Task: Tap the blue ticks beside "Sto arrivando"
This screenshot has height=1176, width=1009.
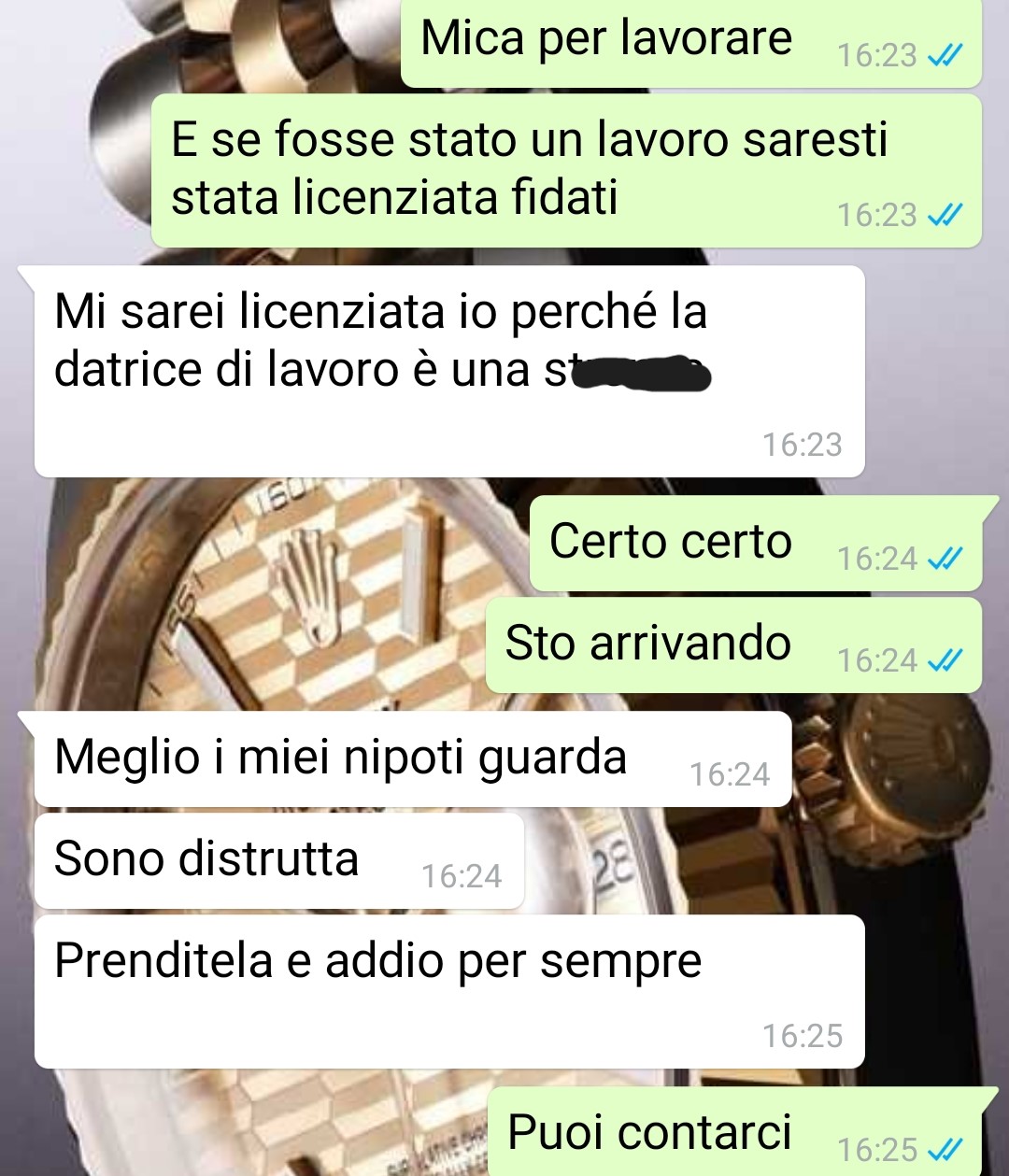Action: 945,660
